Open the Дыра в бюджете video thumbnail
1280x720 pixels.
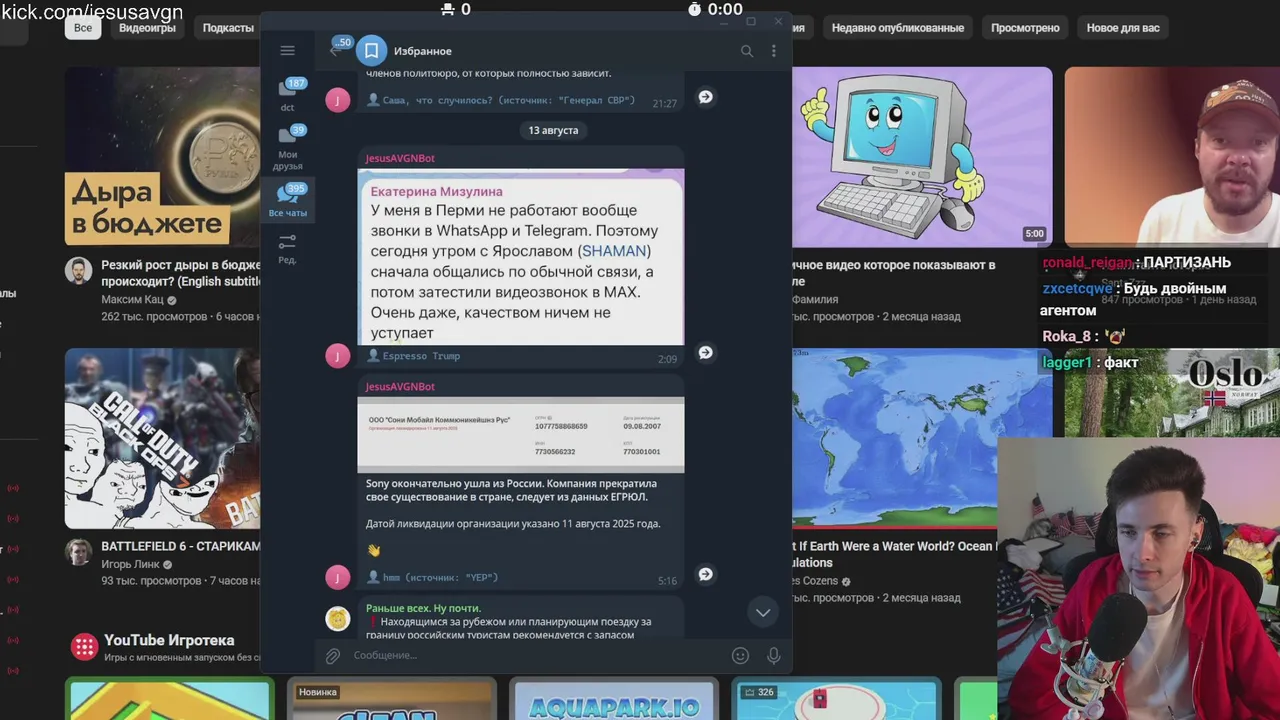162,156
